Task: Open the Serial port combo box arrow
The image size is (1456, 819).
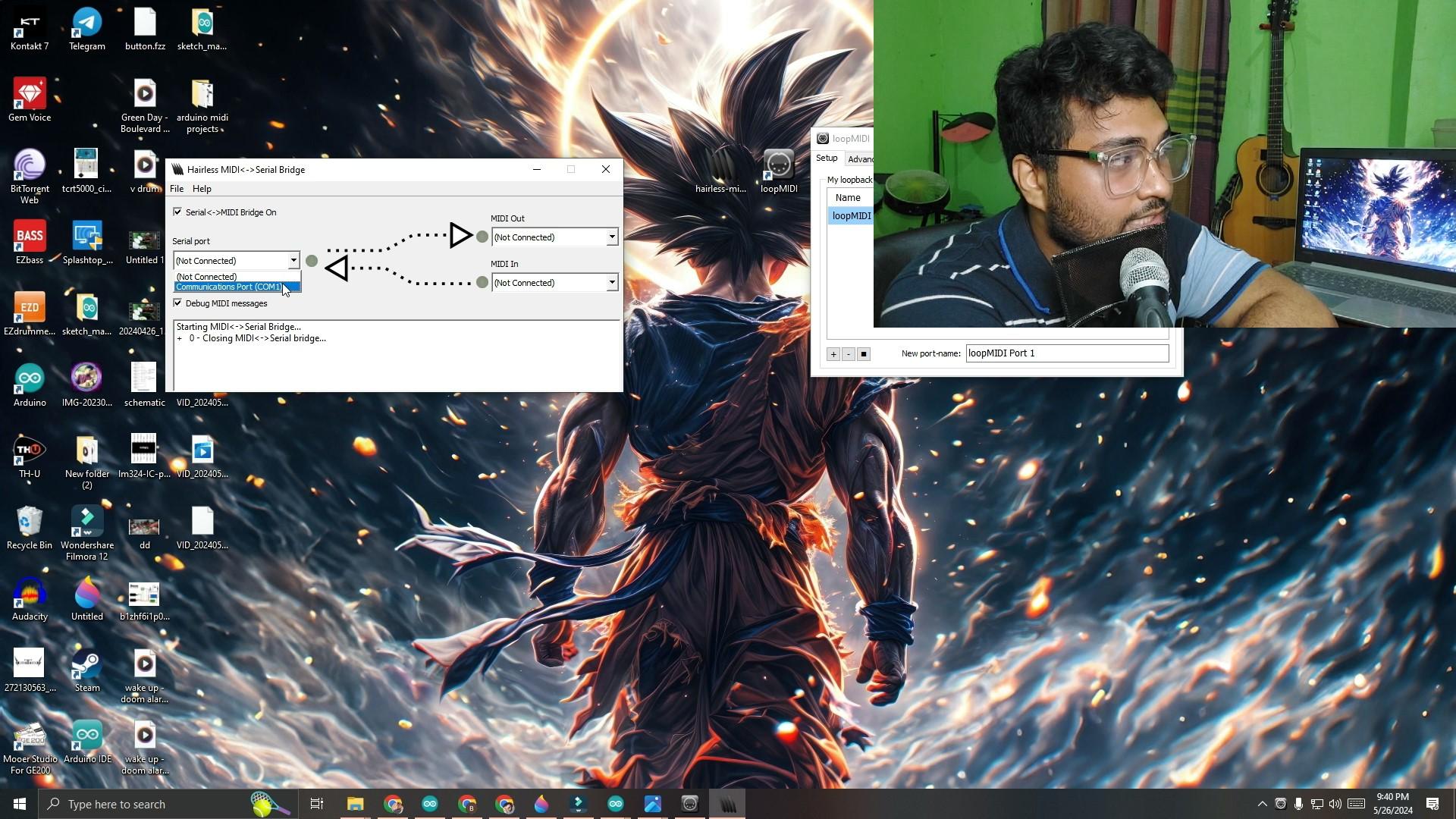Action: (x=293, y=261)
